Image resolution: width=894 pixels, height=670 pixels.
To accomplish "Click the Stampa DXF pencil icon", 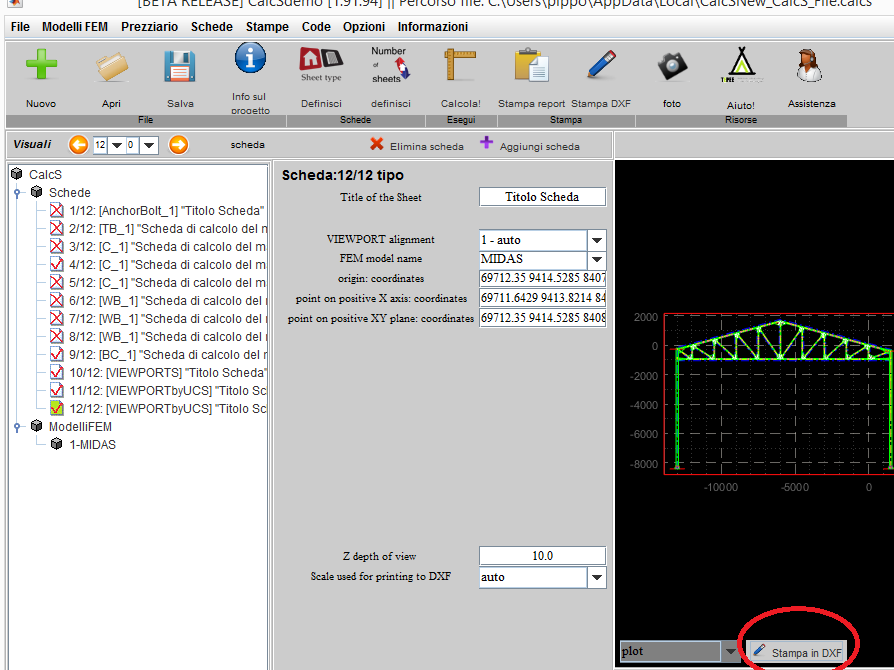I will pos(602,64).
